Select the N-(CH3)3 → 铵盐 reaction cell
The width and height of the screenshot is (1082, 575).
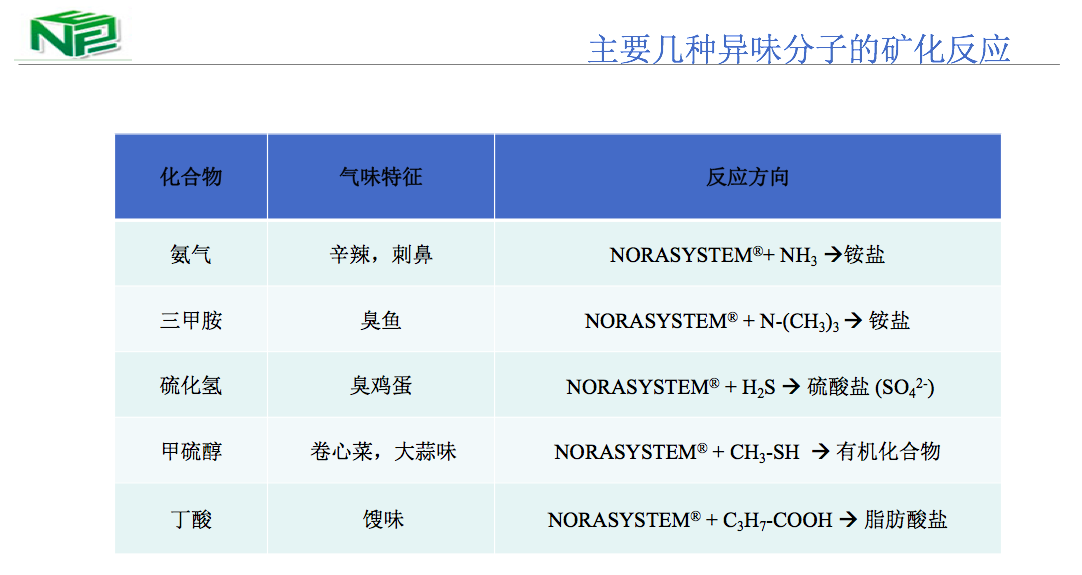(x=748, y=320)
